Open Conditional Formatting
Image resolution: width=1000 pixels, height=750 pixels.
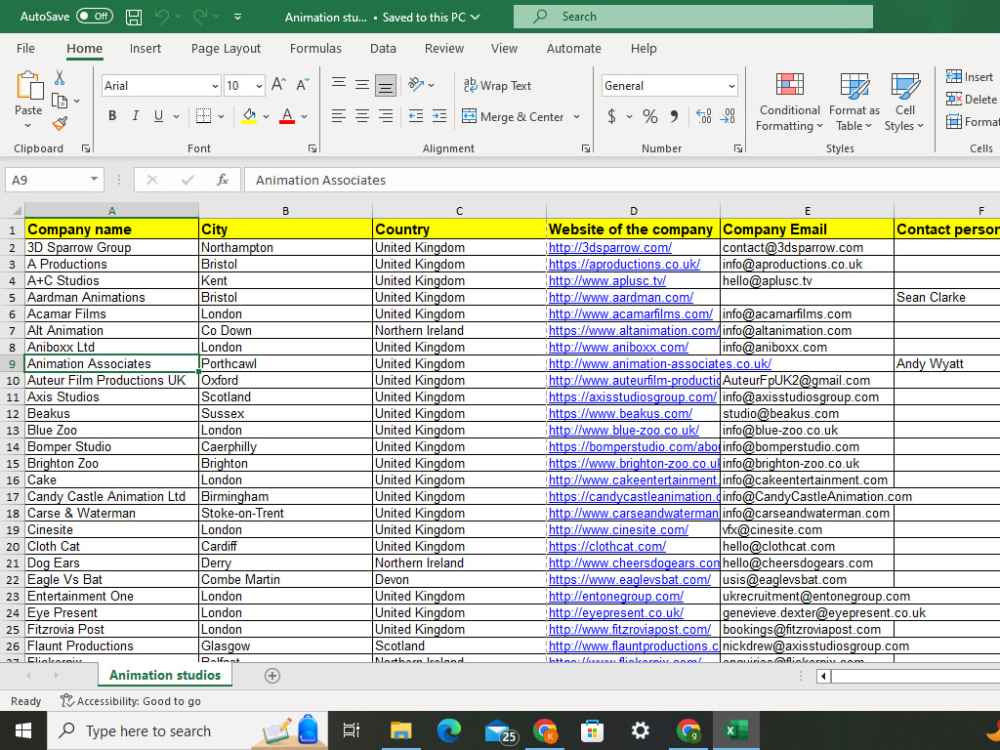point(790,101)
